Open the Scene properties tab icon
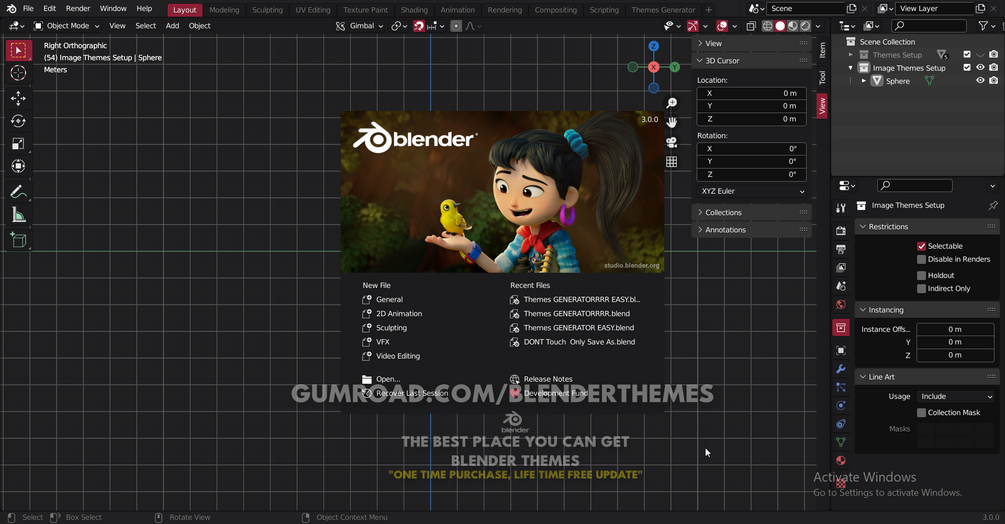1005x524 pixels. click(841, 286)
